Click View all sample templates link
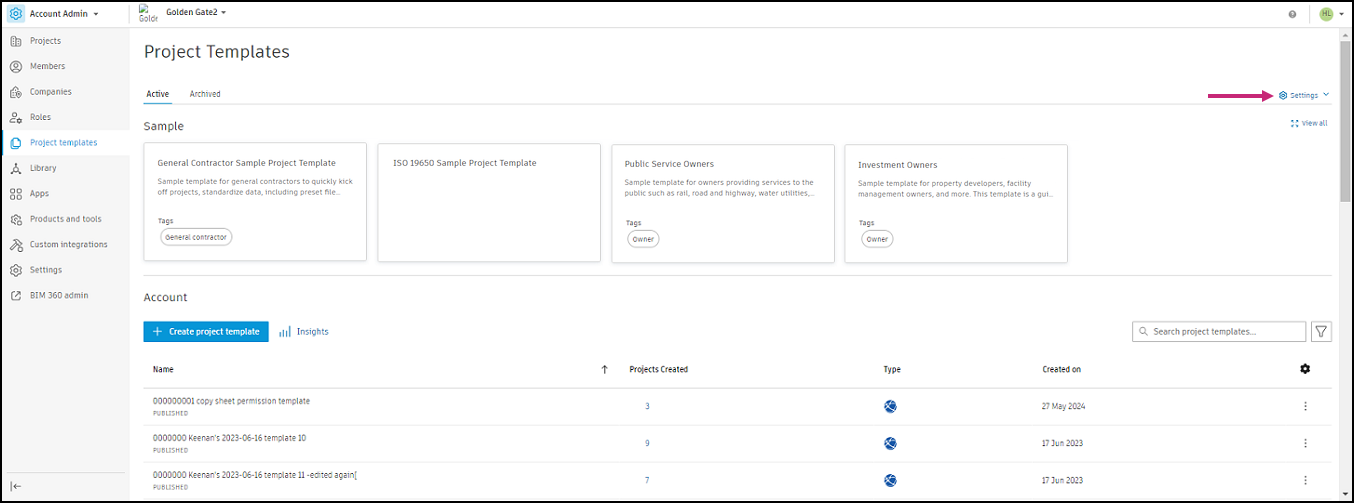 point(1309,123)
